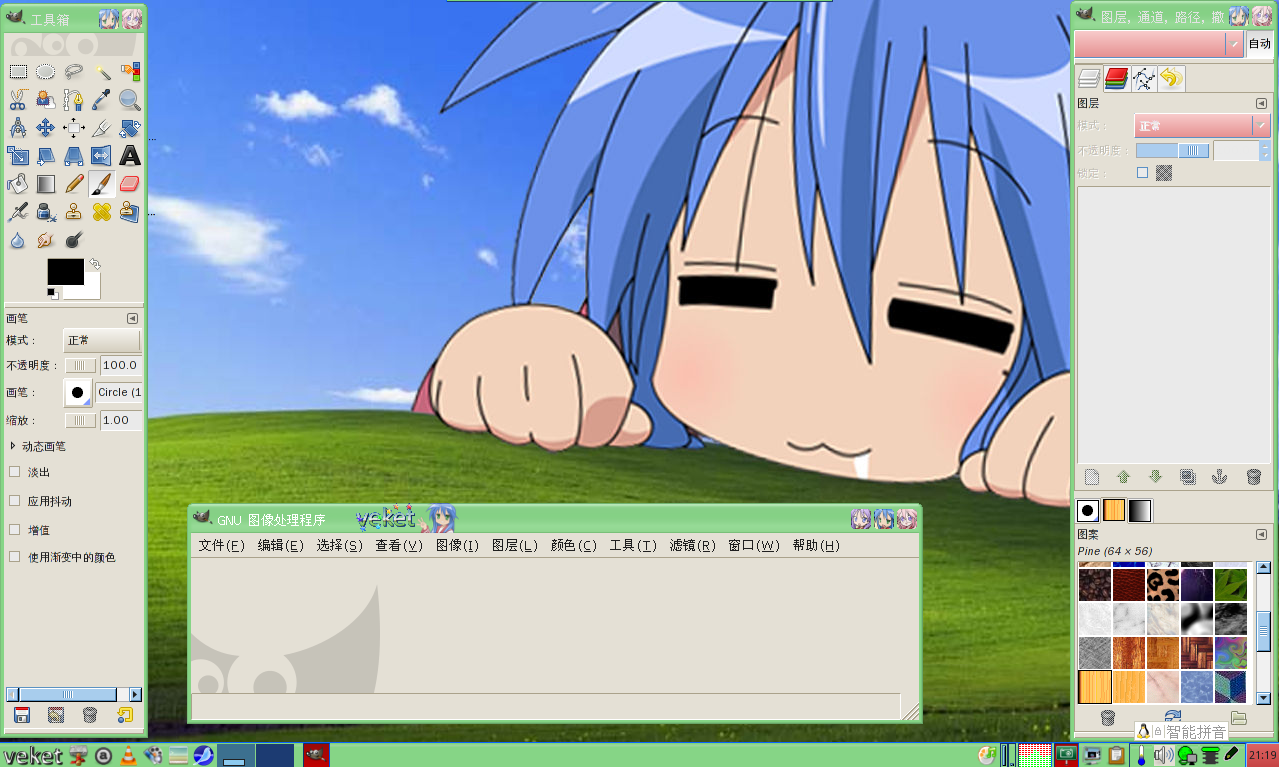This screenshot has height=767, width=1279.
Task: Enable the 应用抖动 jitter checkbox
Action: pyautogui.click(x=15, y=500)
